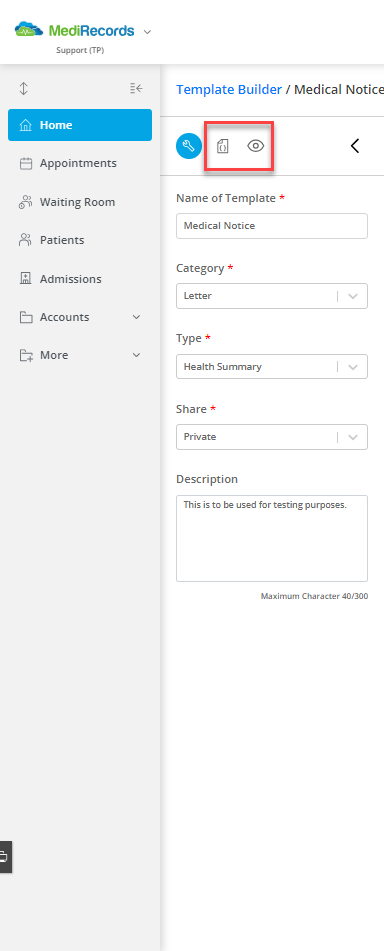This screenshot has height=951, width=384.
Task: Open the Type dropdown showing Health Summary
Action: [272, 366]
